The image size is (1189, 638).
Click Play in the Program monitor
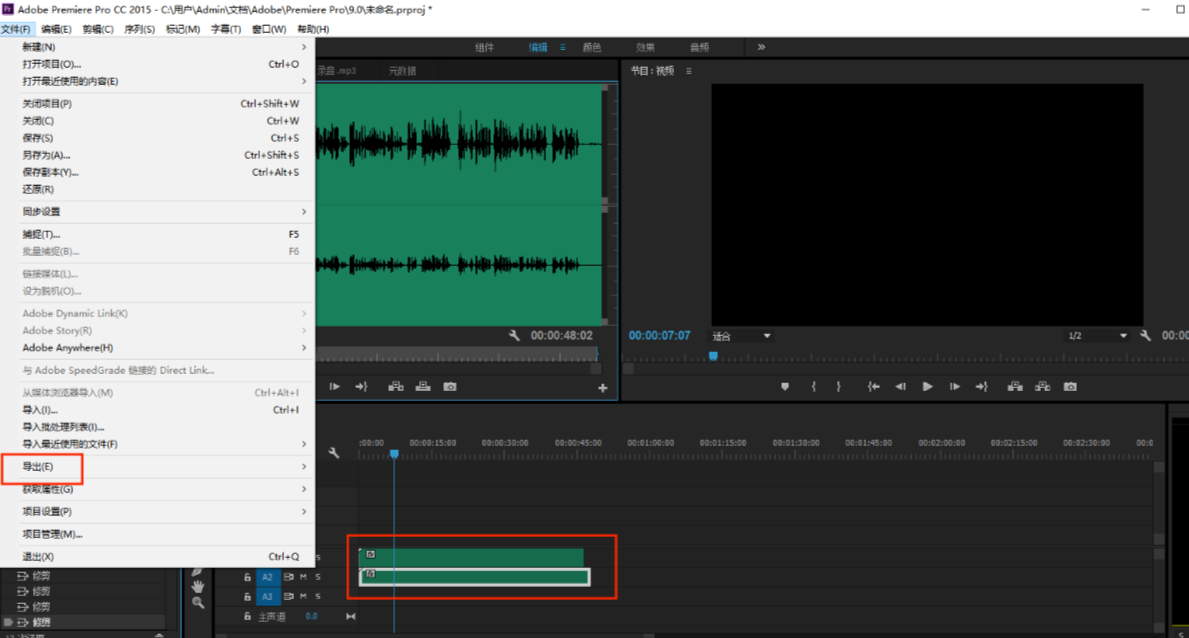927,387
